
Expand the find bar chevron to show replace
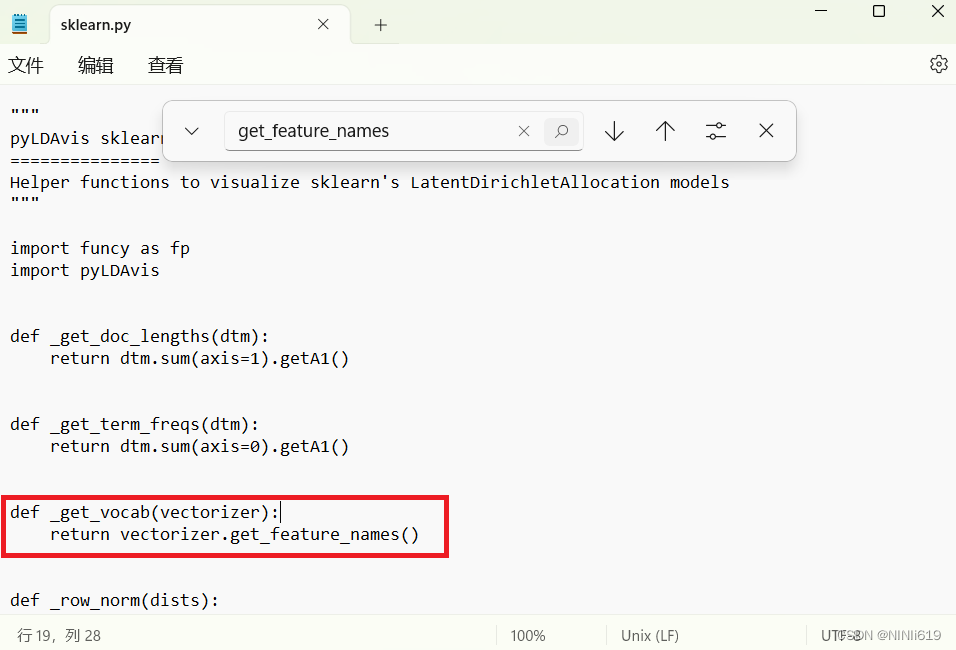click(x=191, y=130)
